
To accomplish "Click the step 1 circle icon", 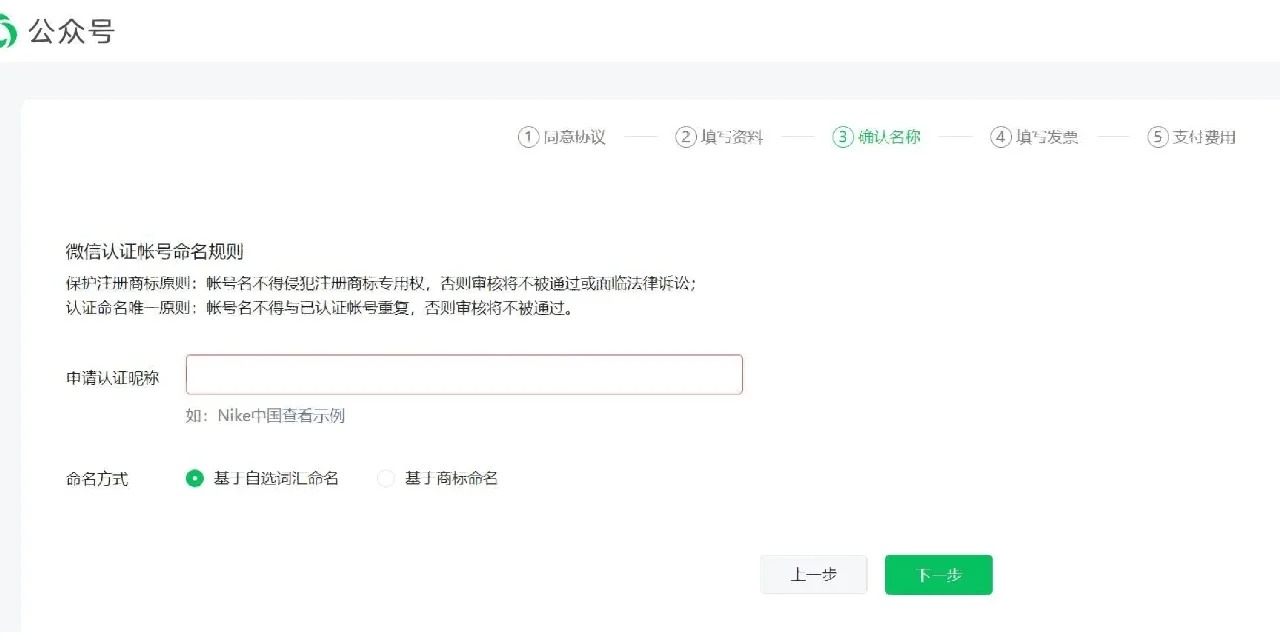I will pos(528,137).
